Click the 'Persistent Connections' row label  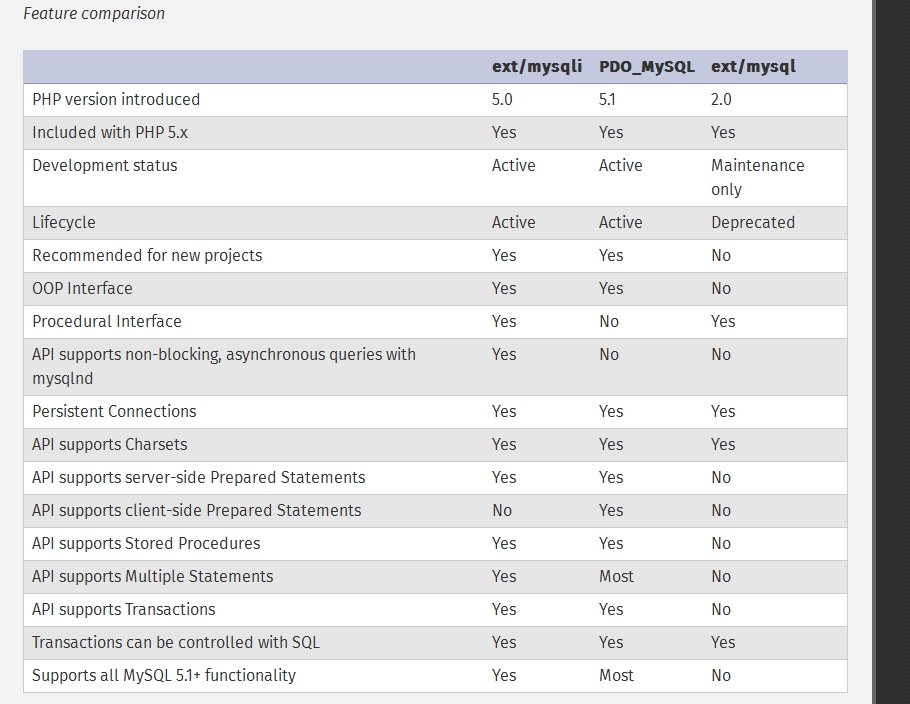[114, 412]
